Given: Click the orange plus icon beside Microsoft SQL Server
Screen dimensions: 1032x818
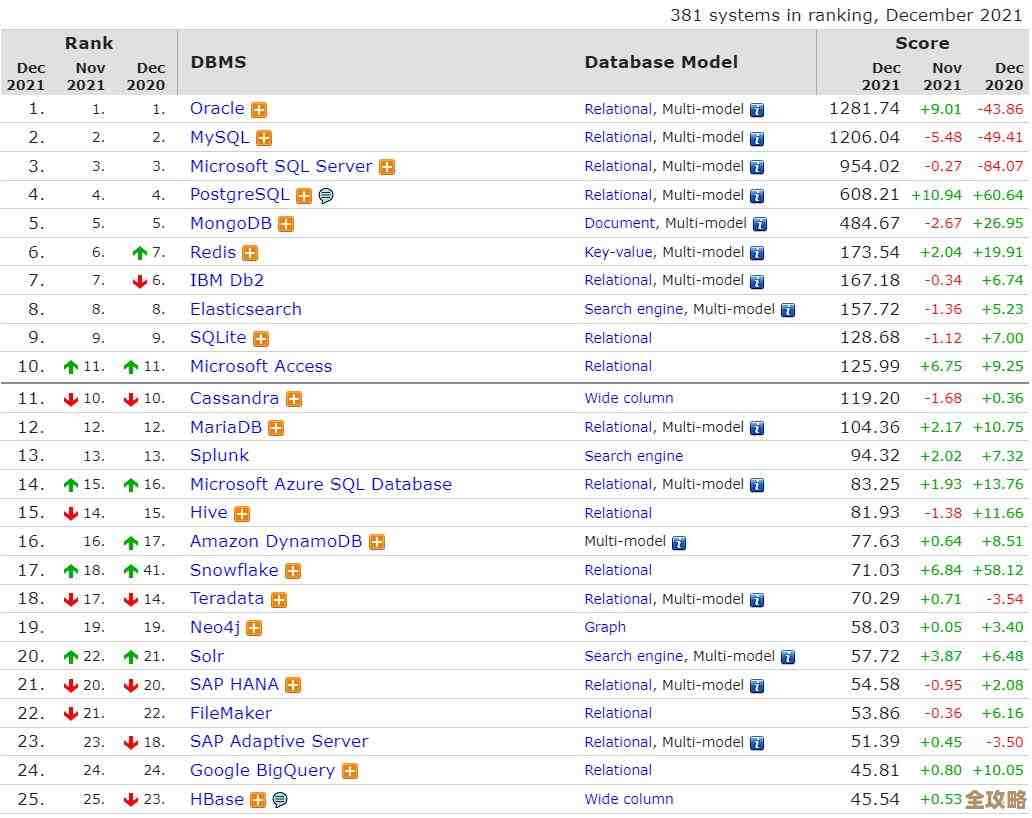Looking at the screenshot, I should 387,167.
